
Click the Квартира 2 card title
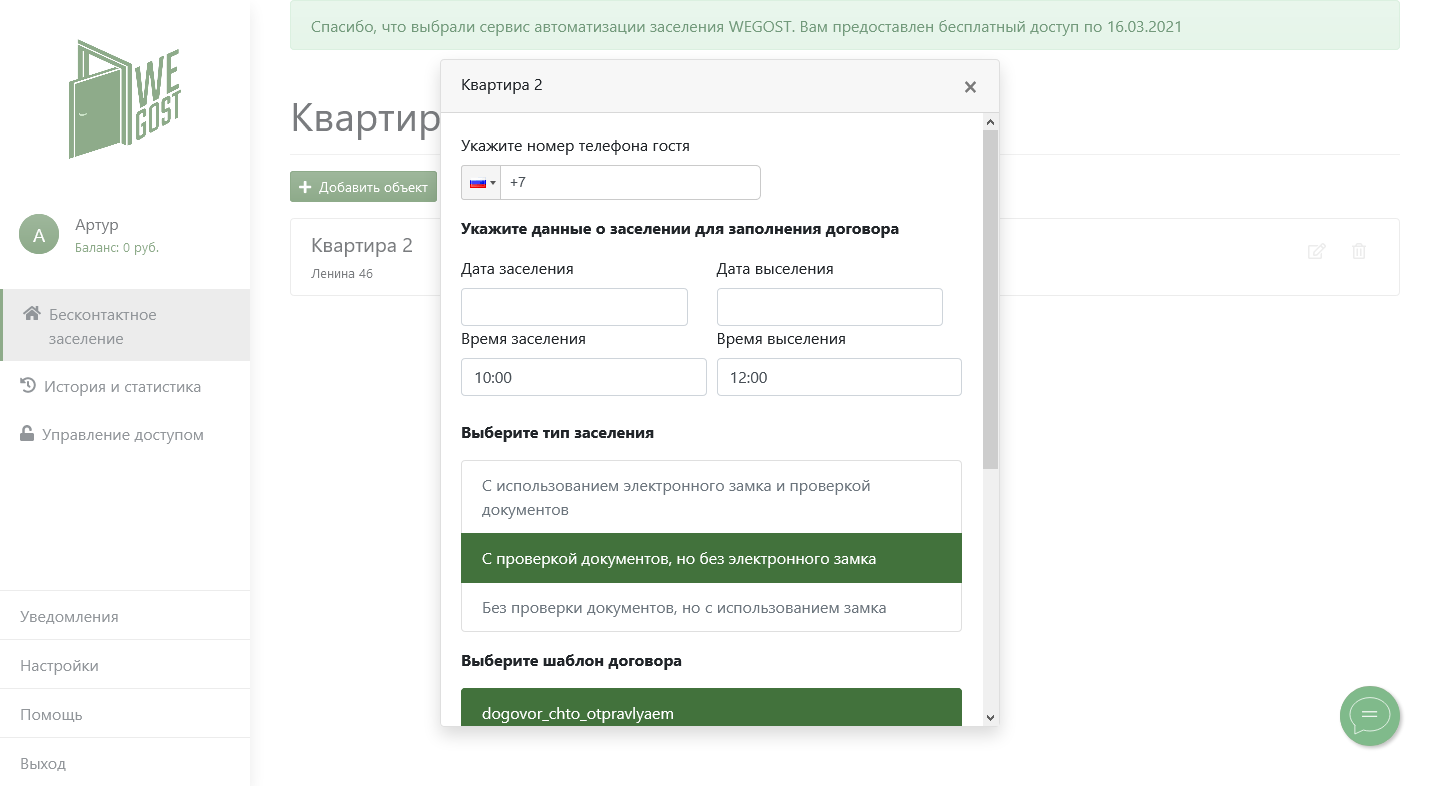tap(362, 245)
